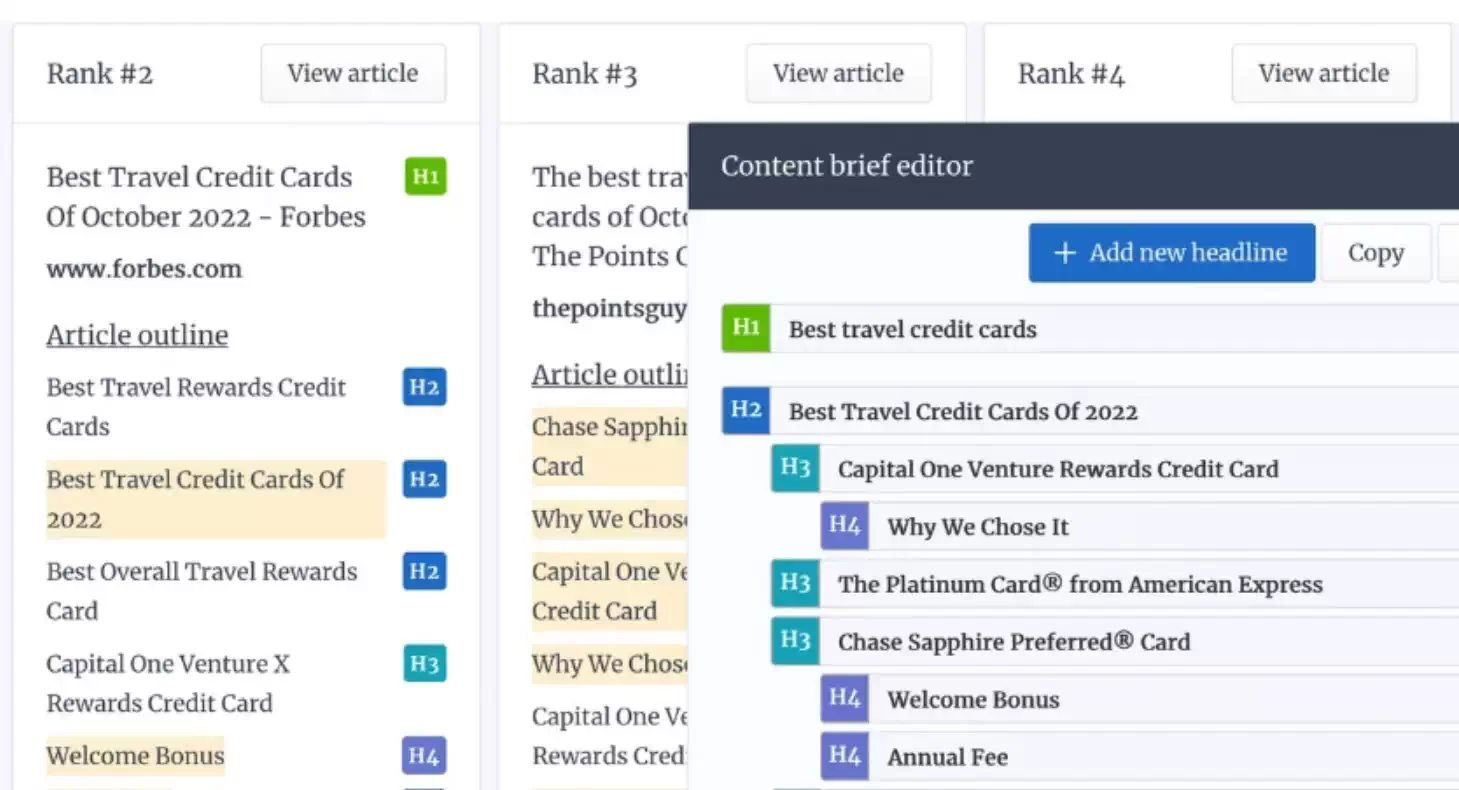Click Best Travel Credit Cards Of October 2022 Forbes title
1459x790 pixels.
point(206,197)
